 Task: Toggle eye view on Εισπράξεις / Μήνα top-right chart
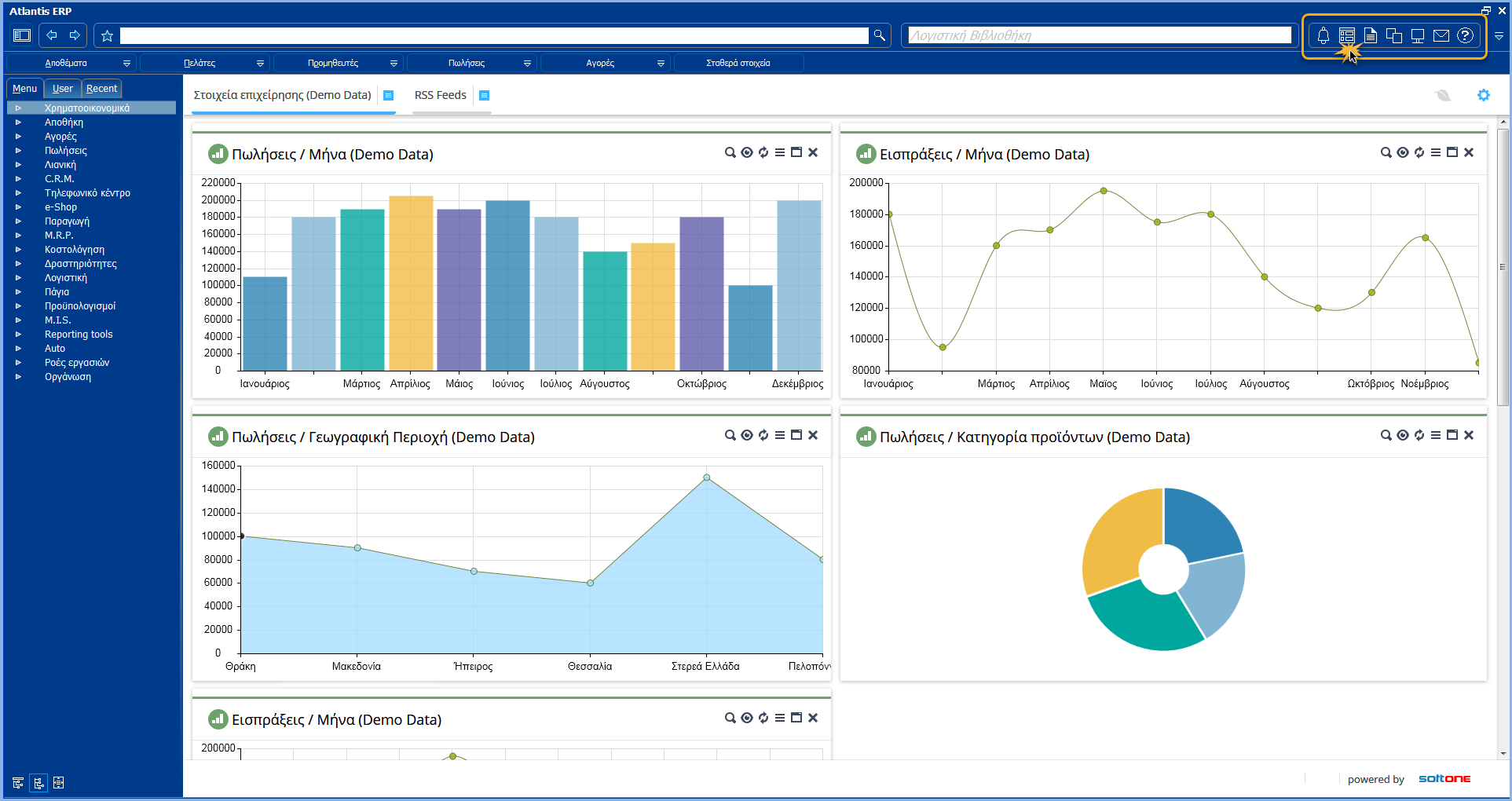[1402, 152]
